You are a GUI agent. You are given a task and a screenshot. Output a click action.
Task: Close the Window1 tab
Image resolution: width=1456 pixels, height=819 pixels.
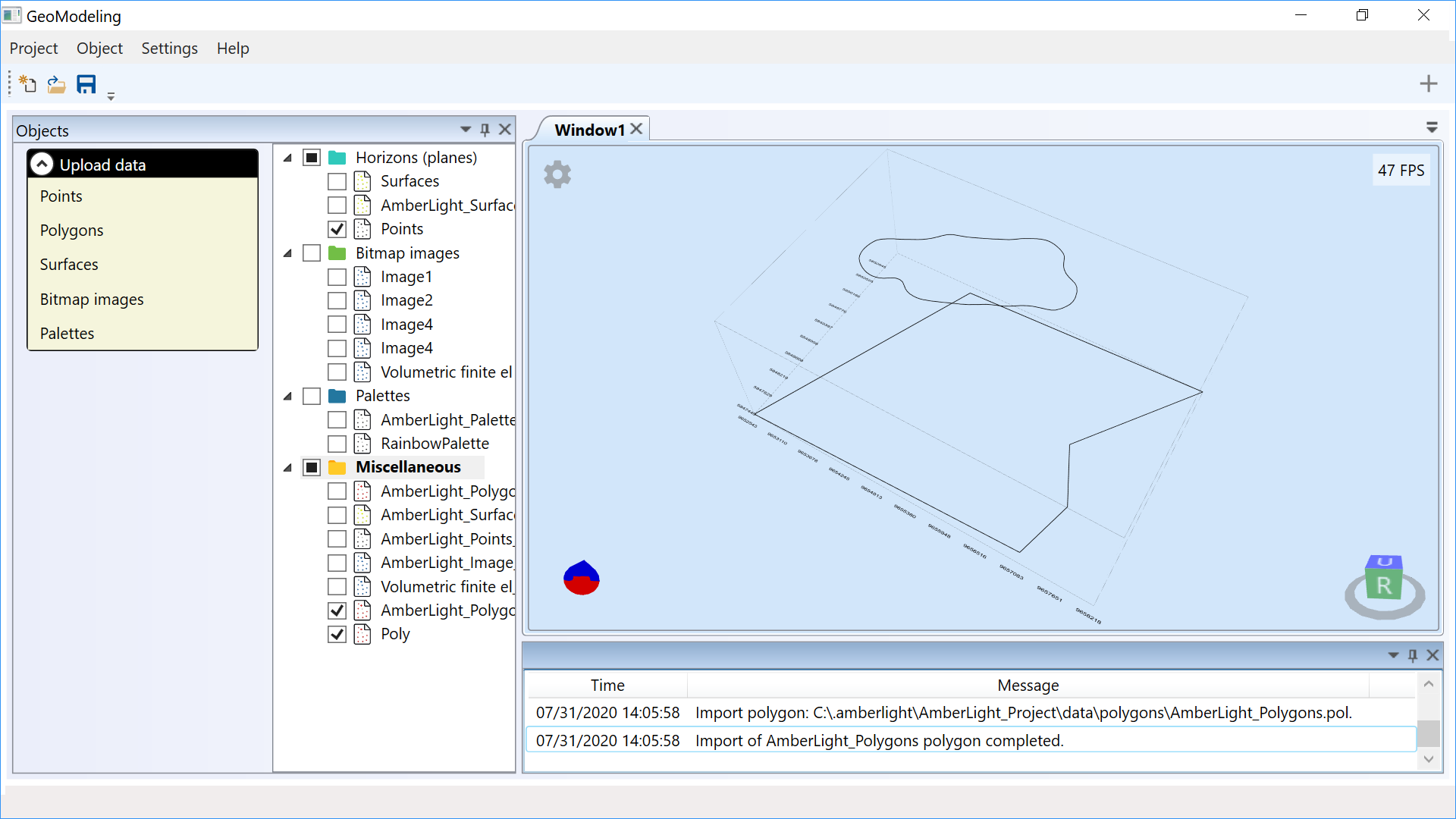pyautogui.click(x=637, y=129)
